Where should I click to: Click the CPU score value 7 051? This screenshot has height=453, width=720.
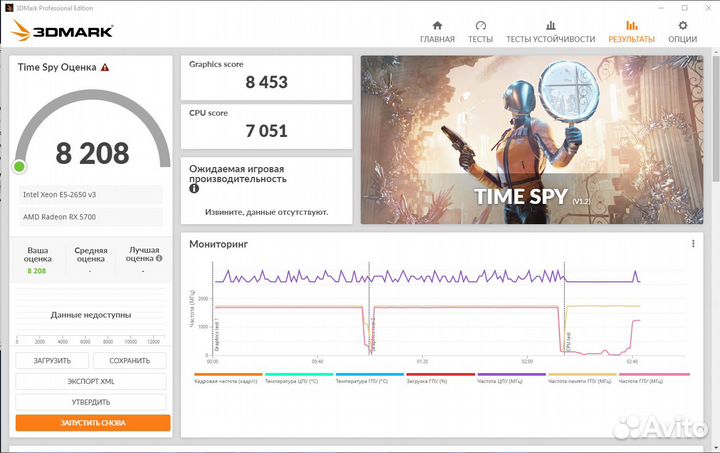click(266, 131)
